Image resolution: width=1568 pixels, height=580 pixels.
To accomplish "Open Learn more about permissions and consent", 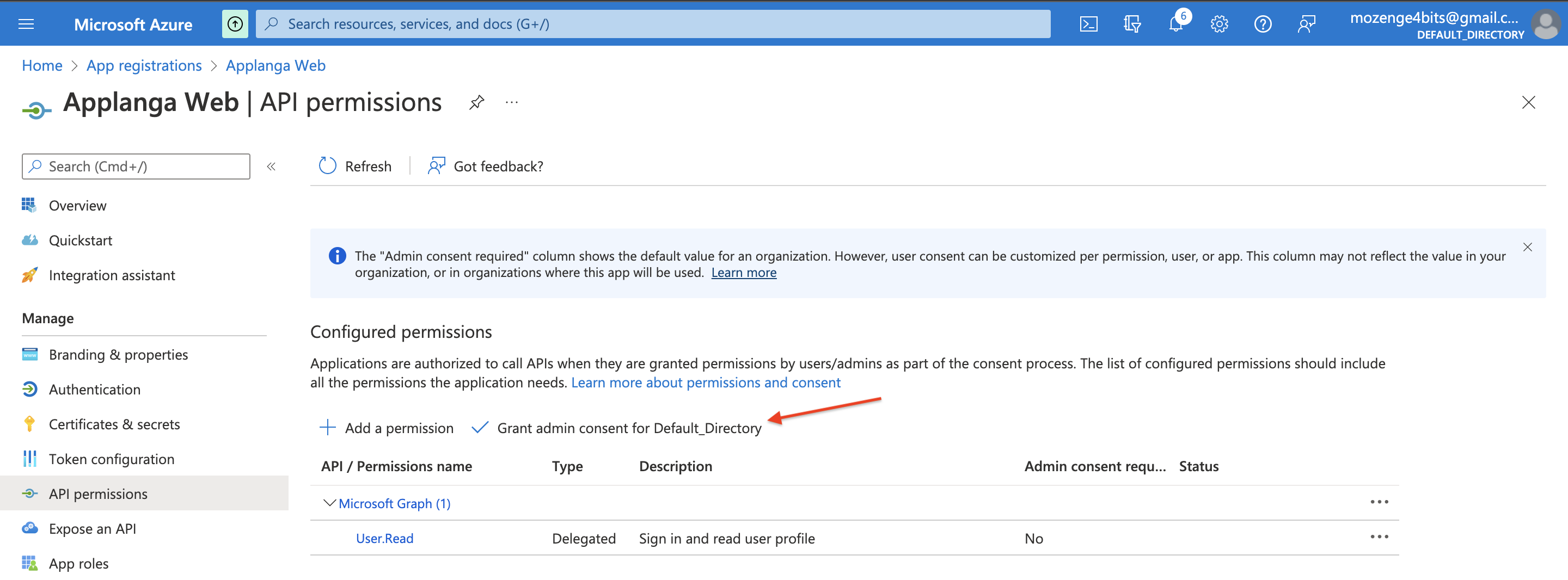I will [x=706, y=382].
